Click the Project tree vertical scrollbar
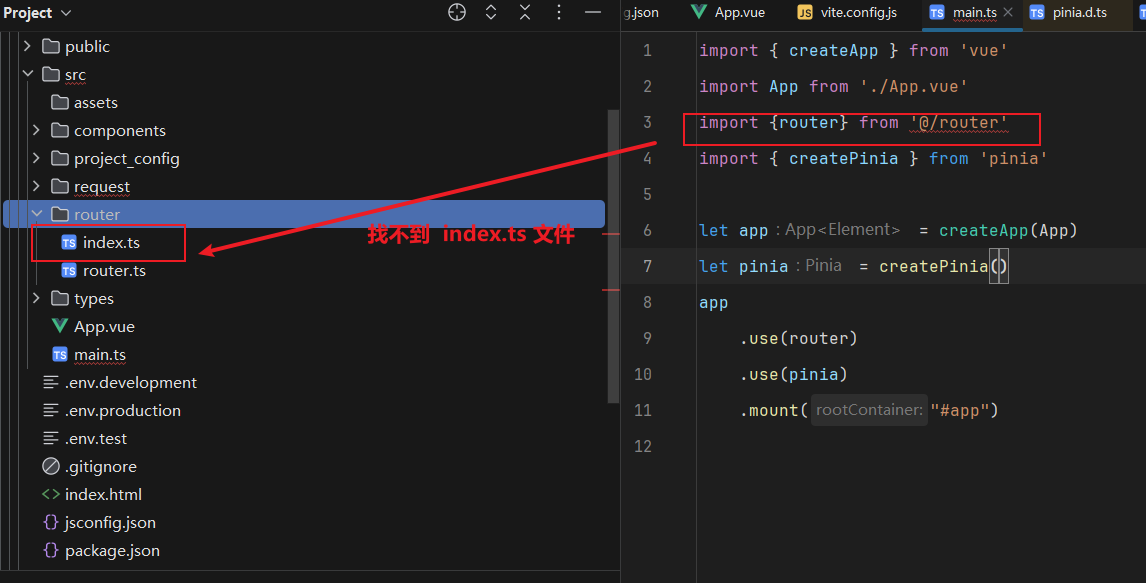The width and height of the screenshot is (1146, 583). coord(612,256)
